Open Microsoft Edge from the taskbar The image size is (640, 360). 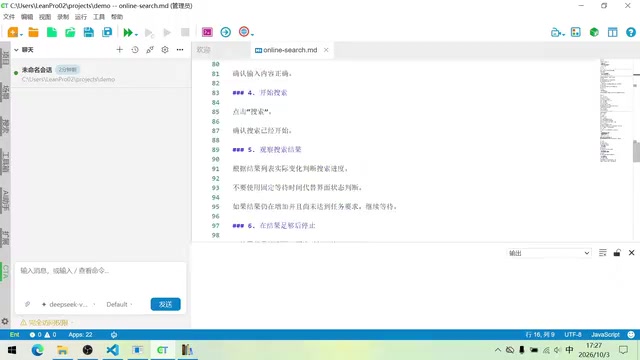[38, 350]
